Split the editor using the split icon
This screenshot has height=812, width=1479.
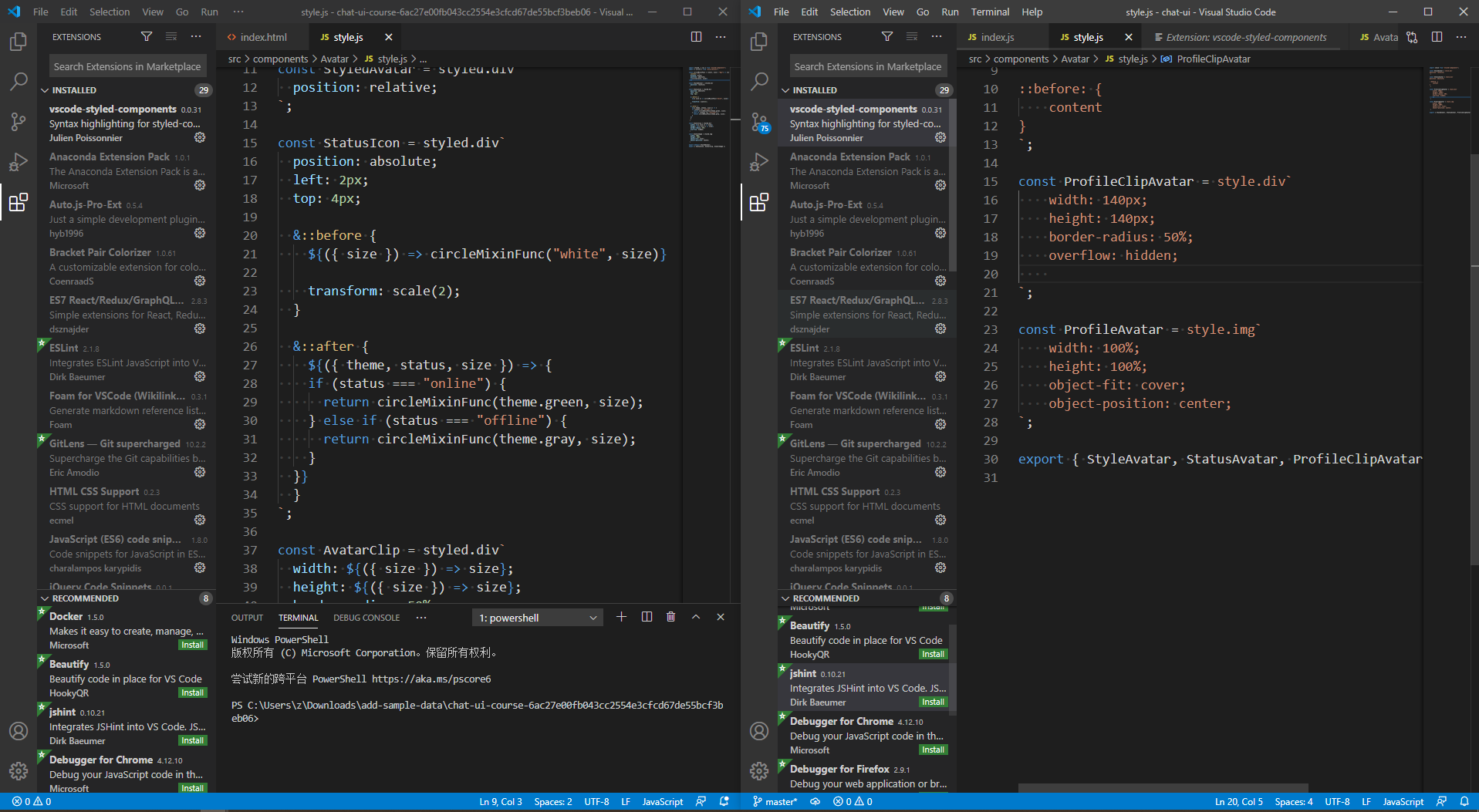pyautogui.click(x=697, y=36)
